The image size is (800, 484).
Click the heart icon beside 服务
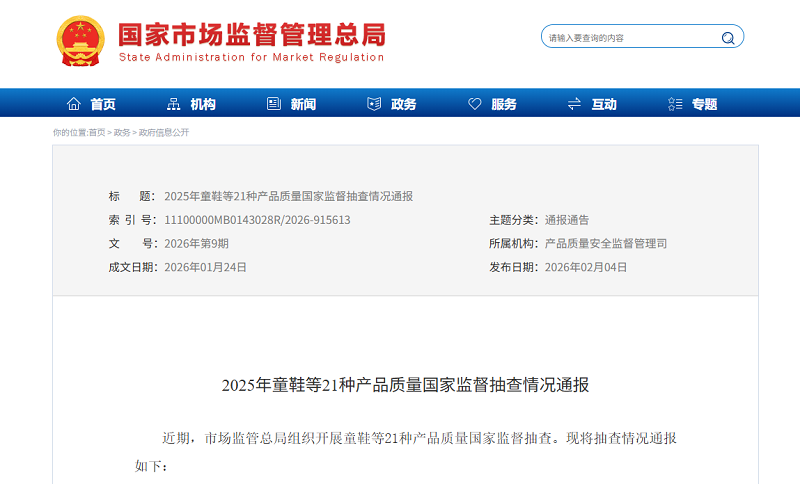[474, 104]
